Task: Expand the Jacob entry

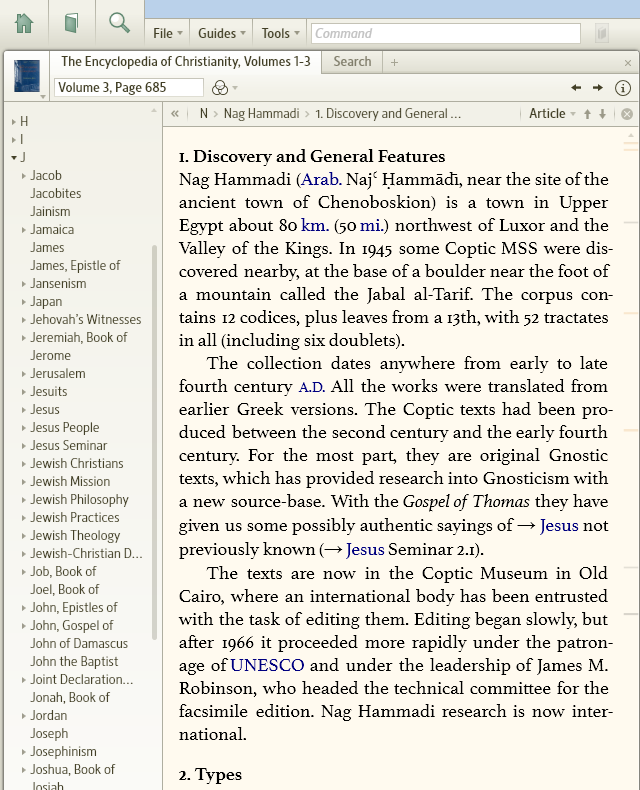Action: coord(24,176)
